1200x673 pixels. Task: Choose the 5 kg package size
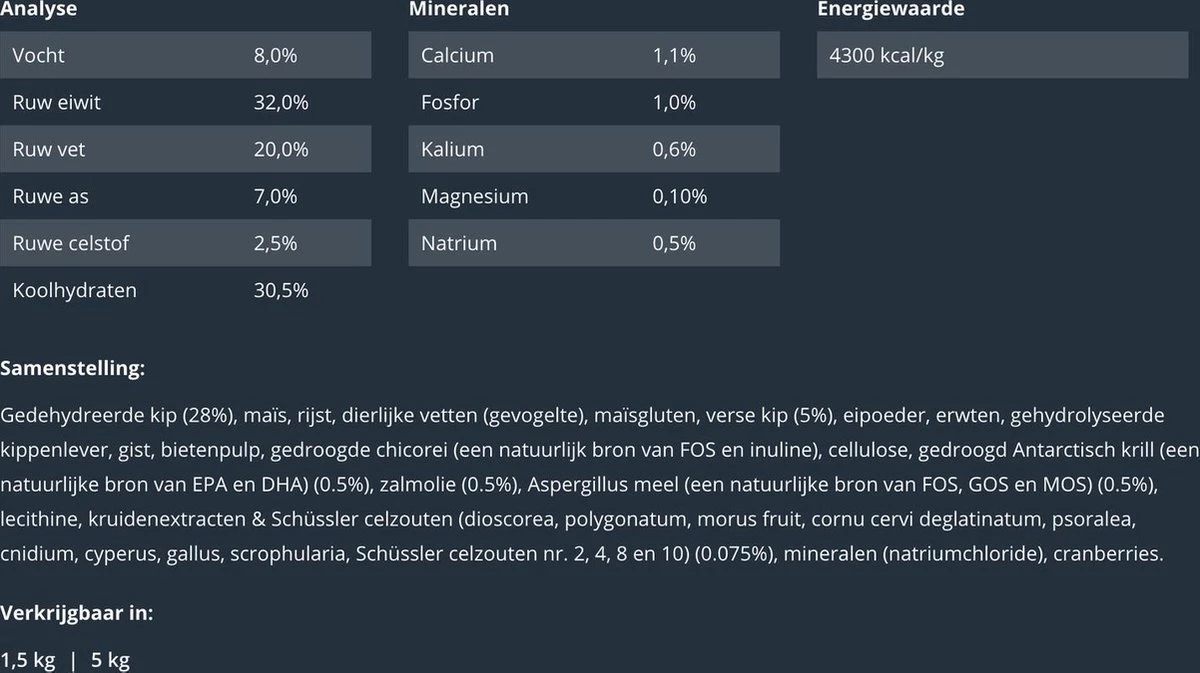pyautogui.click(x=110, y=660)
